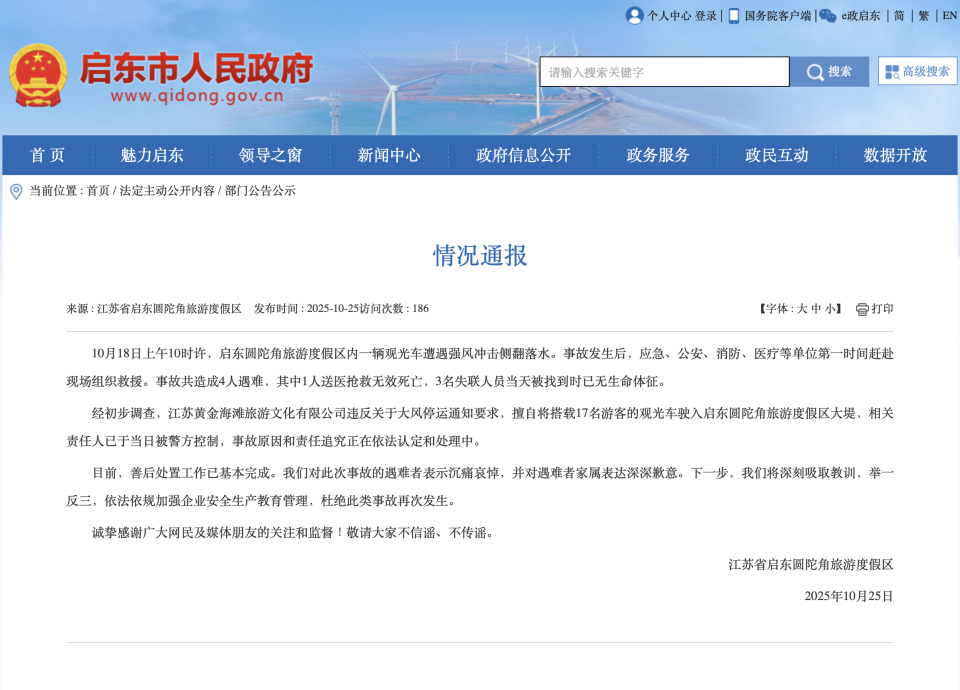Expand the 新闻中心 navigation menu
Viewport: 960px width, 690px height.
point(390,155)
